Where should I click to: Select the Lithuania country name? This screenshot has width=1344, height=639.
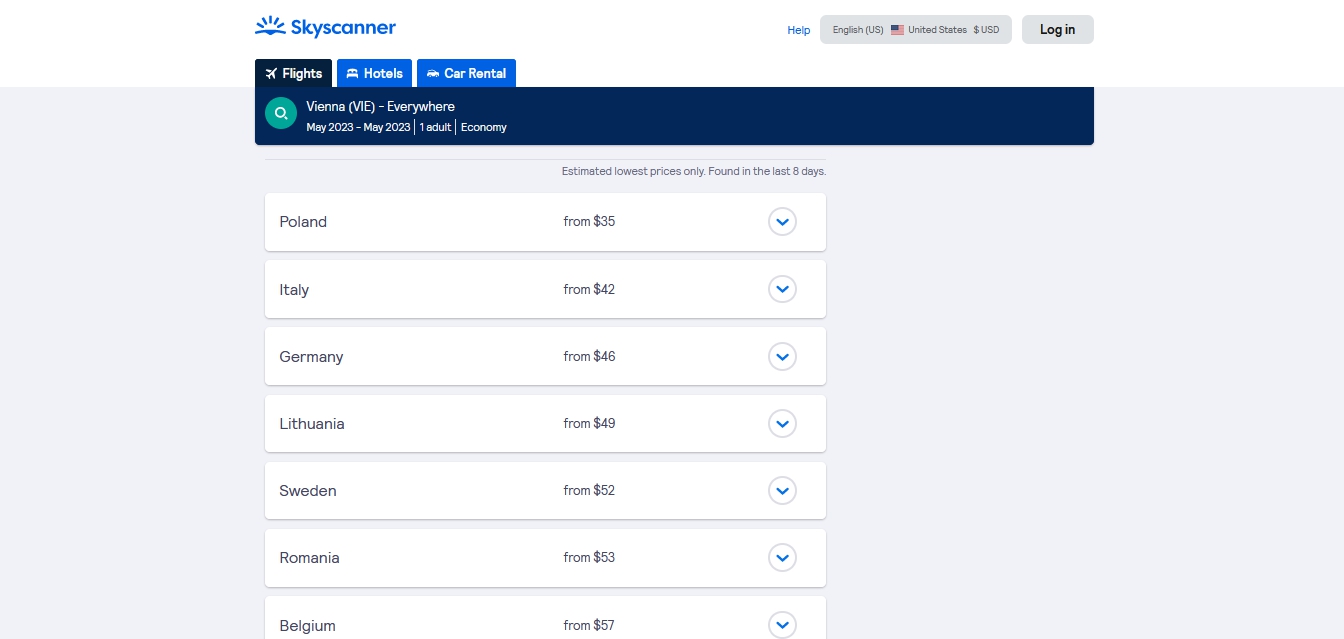click(312, 423)
